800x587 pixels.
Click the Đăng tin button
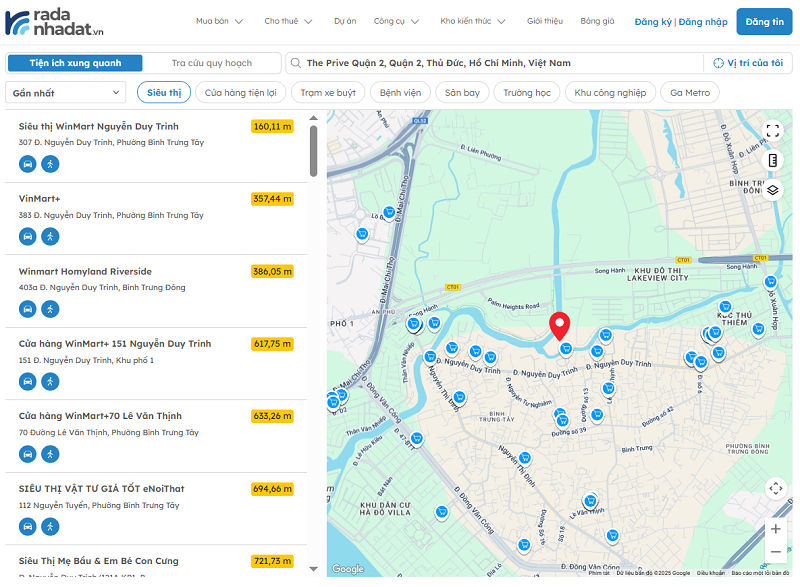(764, 22)
